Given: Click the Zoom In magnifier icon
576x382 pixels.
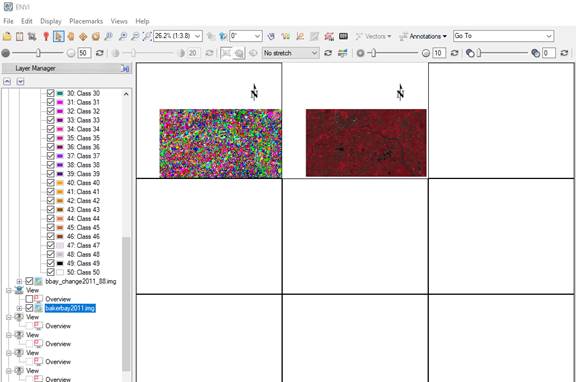Looking at the screenshot, I should 123,36.
